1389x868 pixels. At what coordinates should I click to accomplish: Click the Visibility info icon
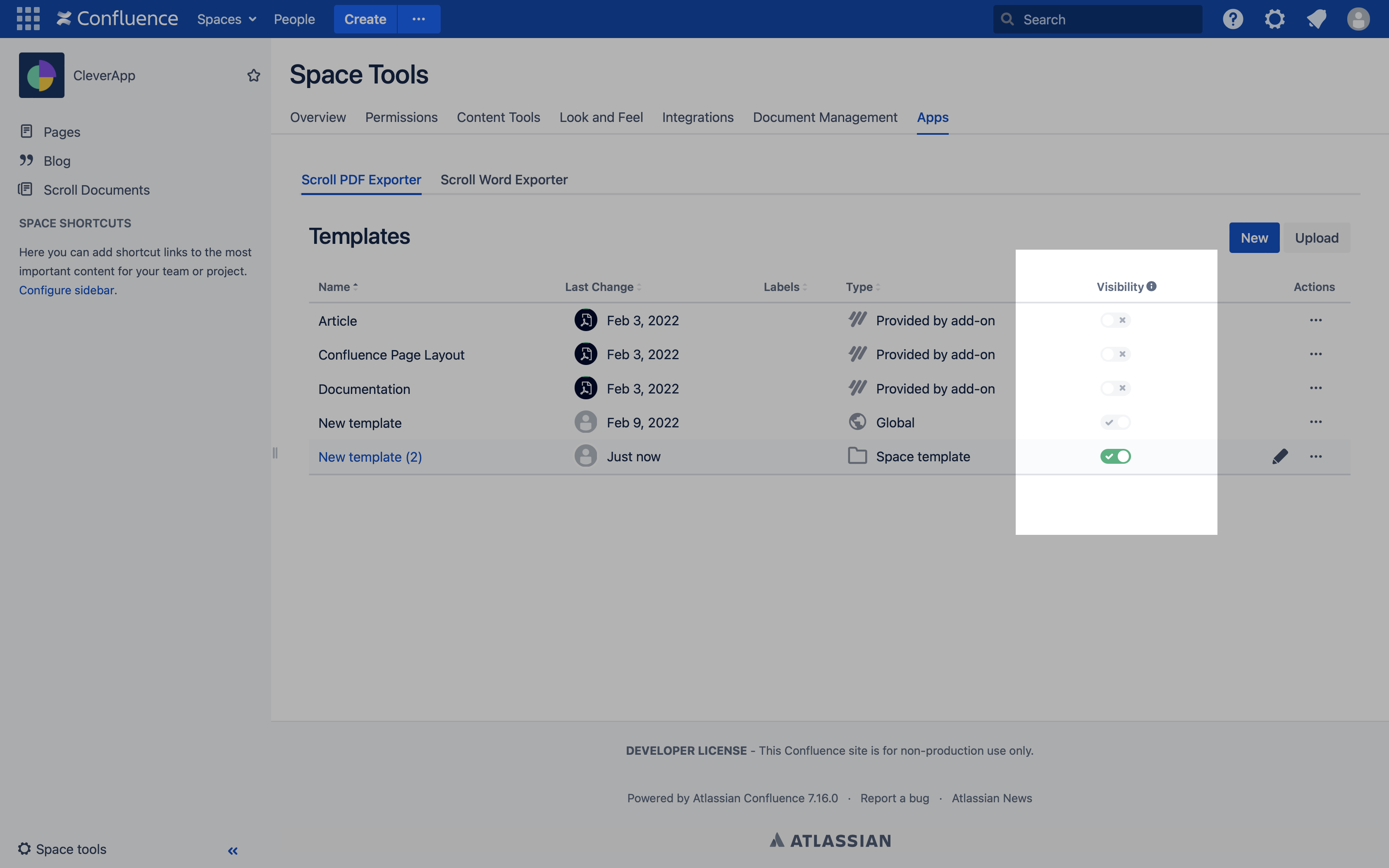1151,286
